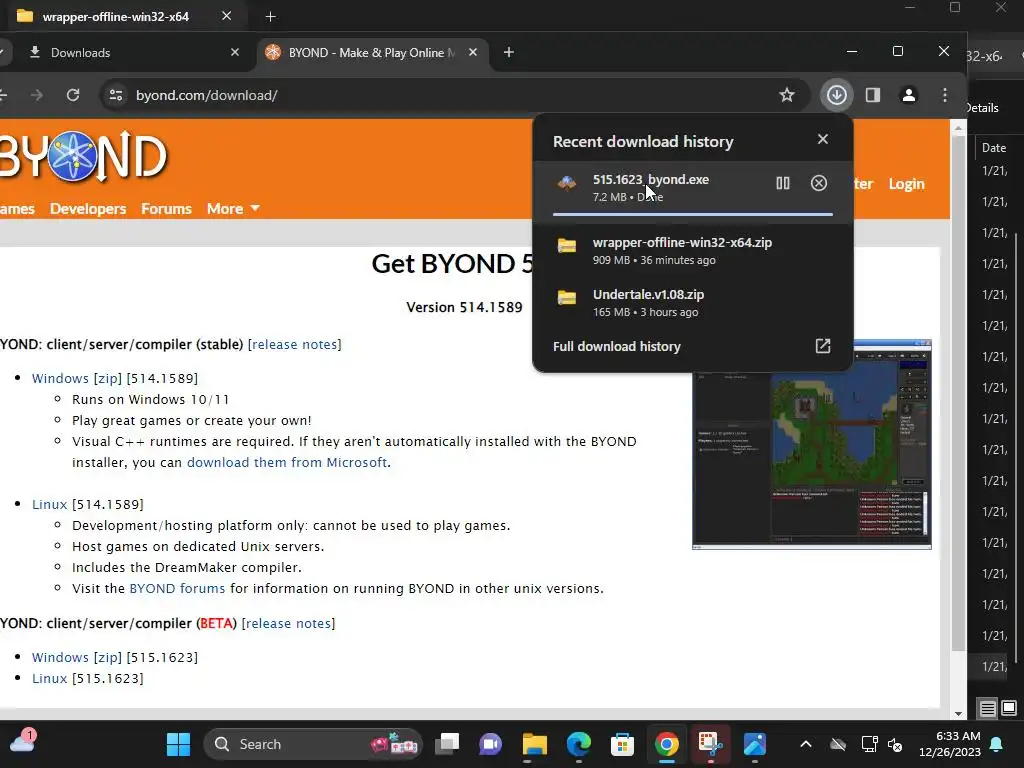Pause the 515.1623_byond.exe download
1024x768 pixels.
(782, 184)
